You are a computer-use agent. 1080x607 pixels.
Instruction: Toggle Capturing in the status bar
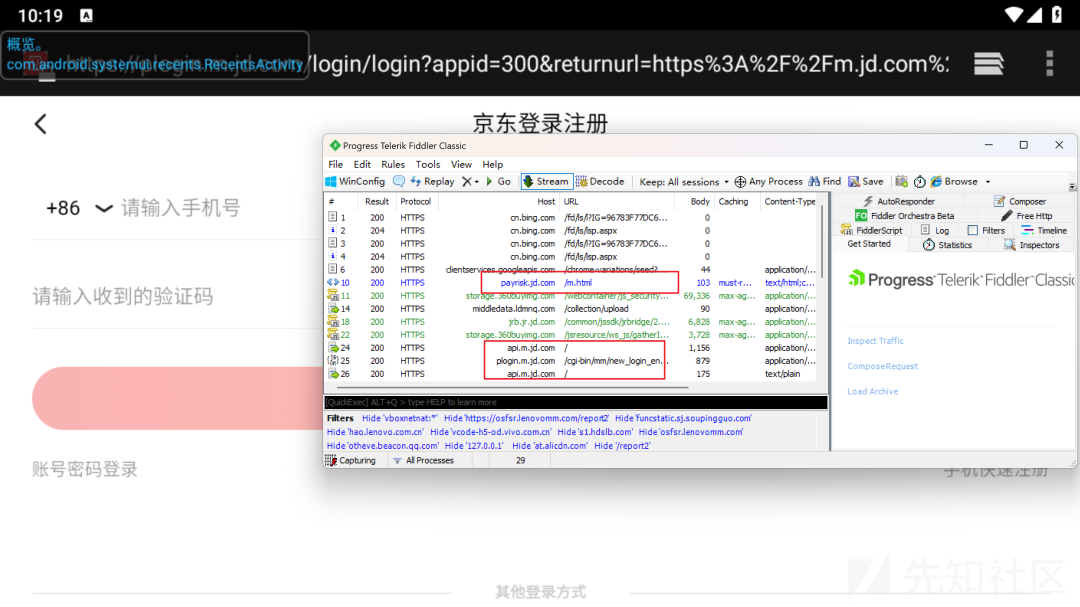pos(351,461)
